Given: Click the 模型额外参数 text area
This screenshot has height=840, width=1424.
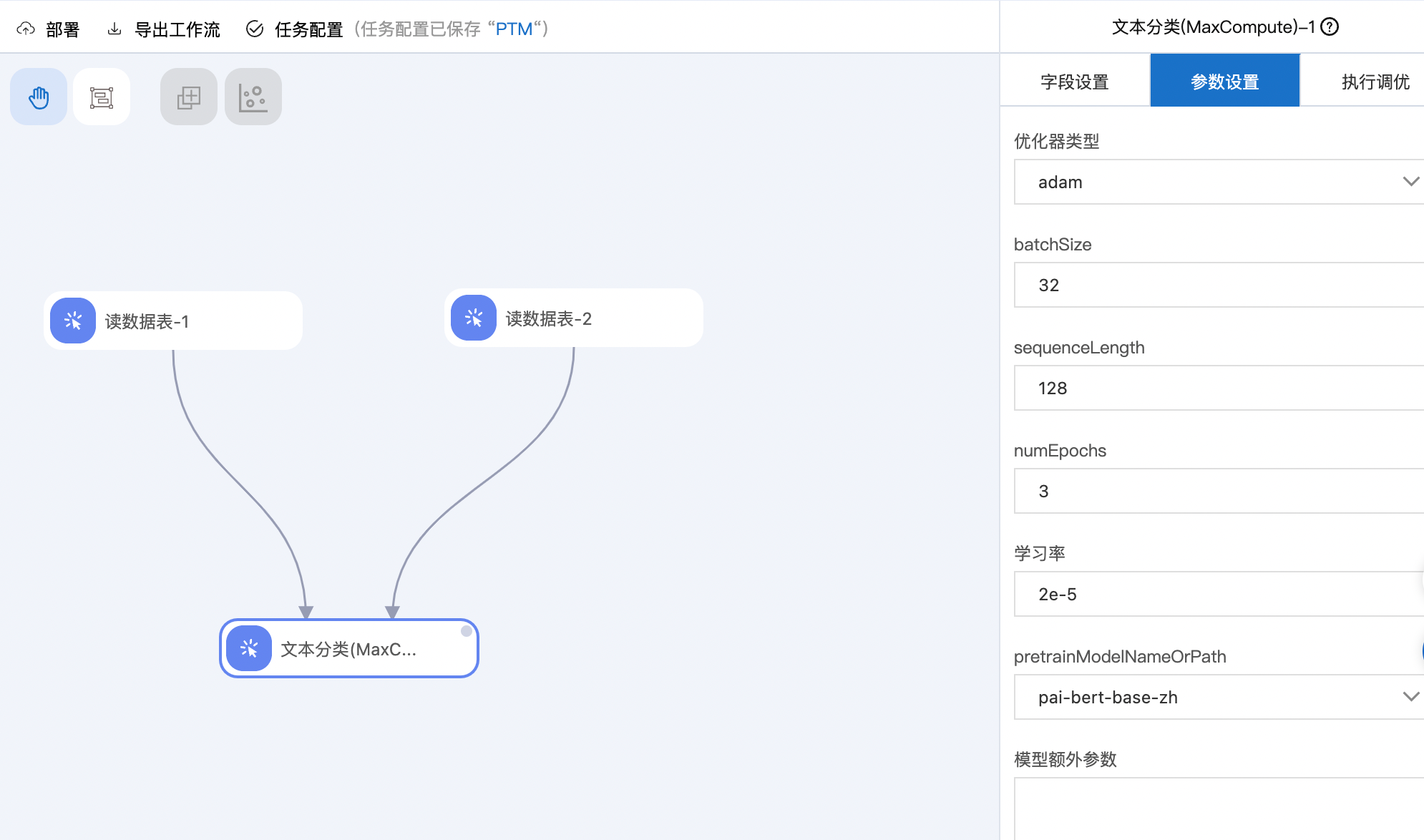Looking at the screenshot, I should (x=1219, y=809).
